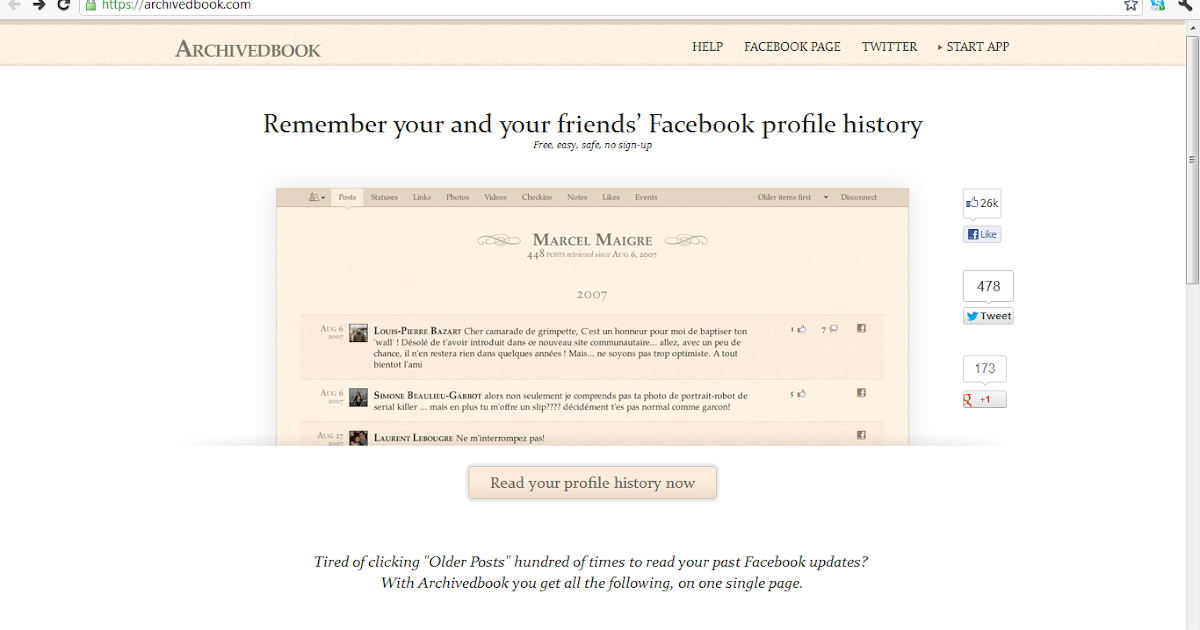Click the address bar URL field
The image size is (1200, 630).
tap(600, 5)
